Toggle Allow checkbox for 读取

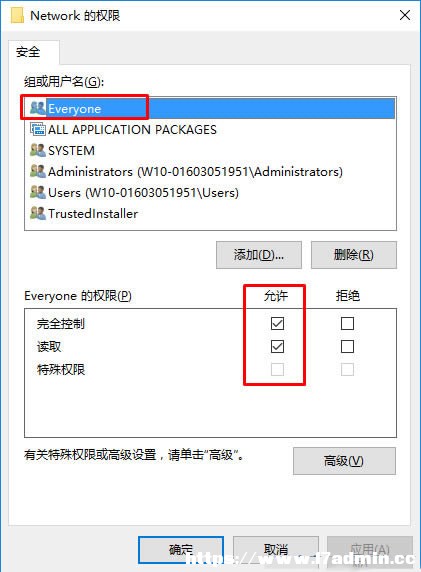pyautogui.click(x=277, y=347)
